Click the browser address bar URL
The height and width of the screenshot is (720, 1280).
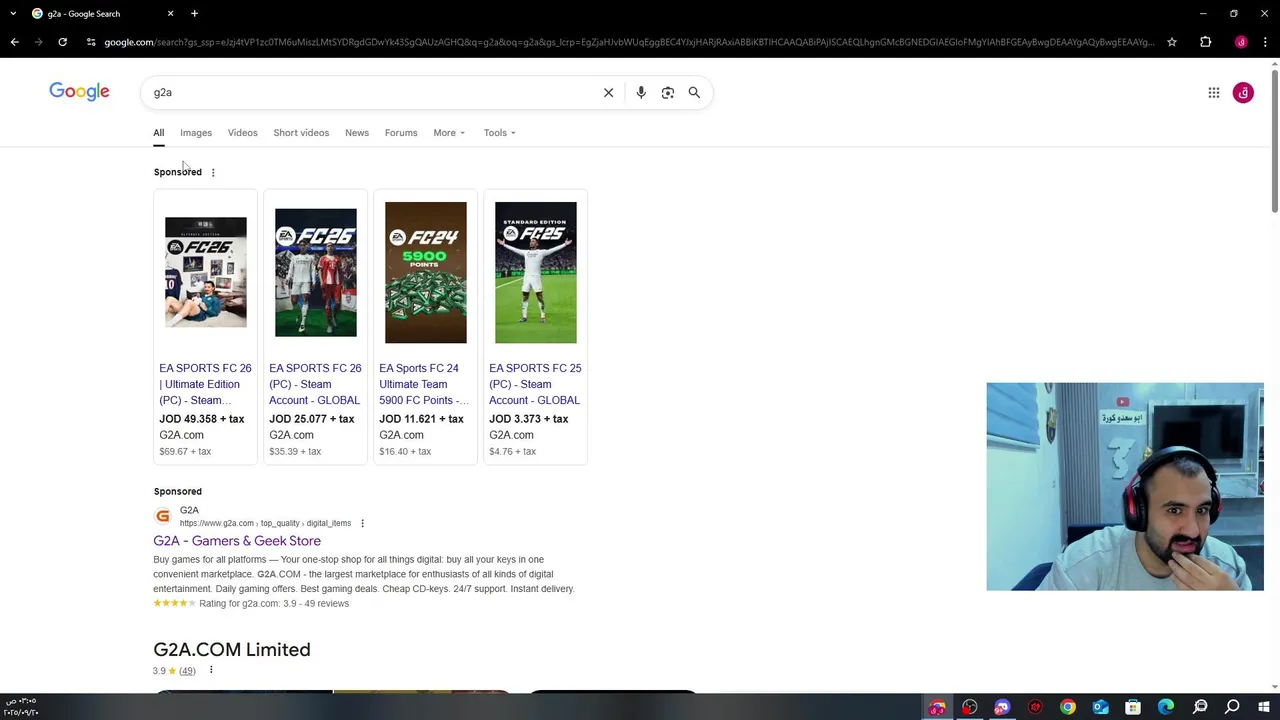click(x=630, y=42)
